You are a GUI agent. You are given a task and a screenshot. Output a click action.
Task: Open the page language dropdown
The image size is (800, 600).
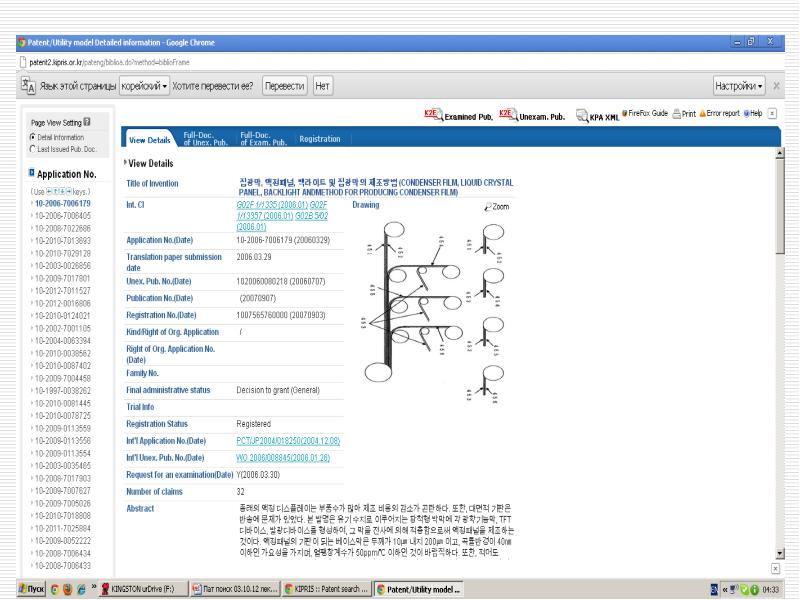(145, 87)
